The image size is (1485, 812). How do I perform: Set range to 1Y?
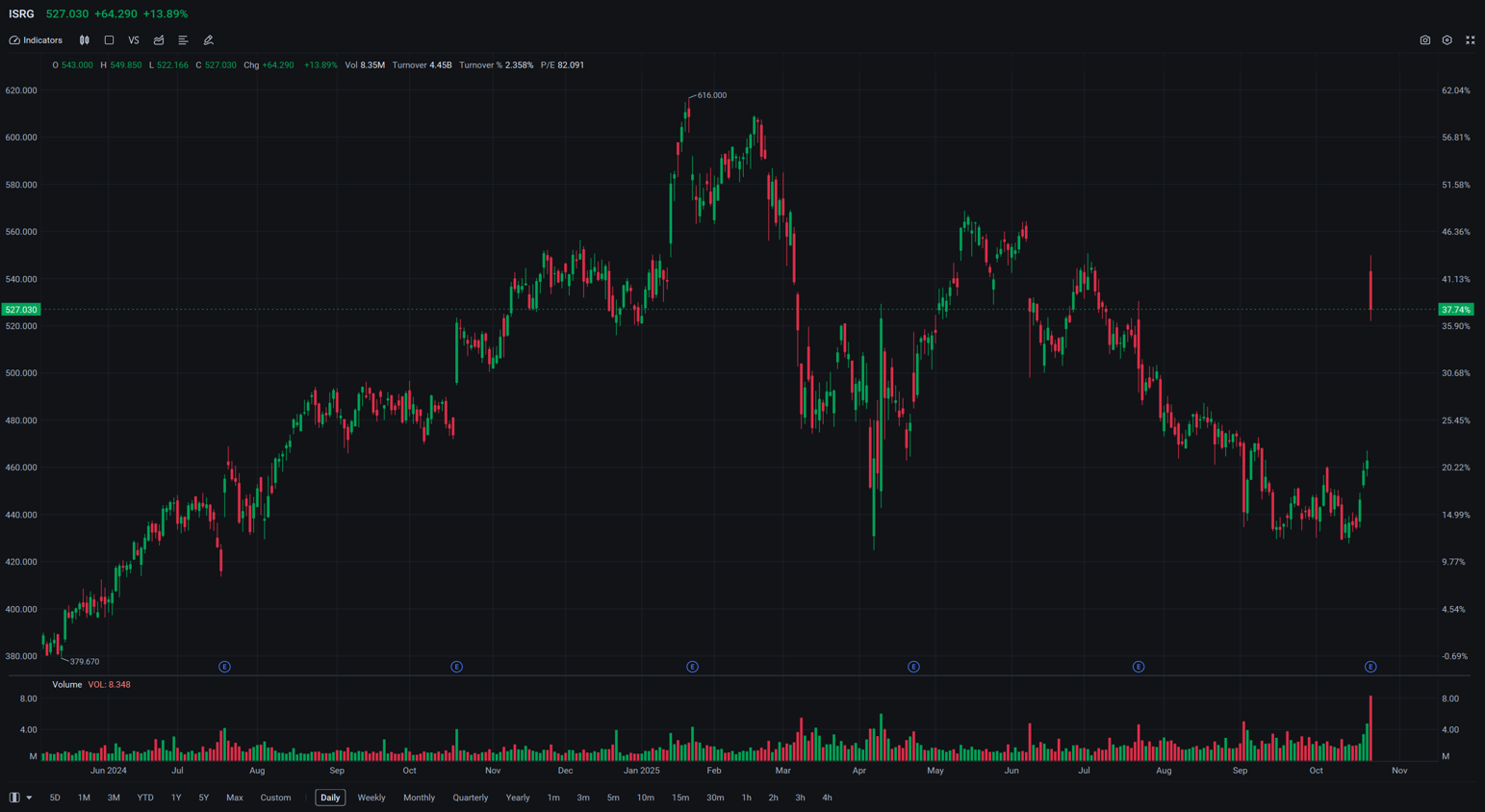[x=176, y=798]
